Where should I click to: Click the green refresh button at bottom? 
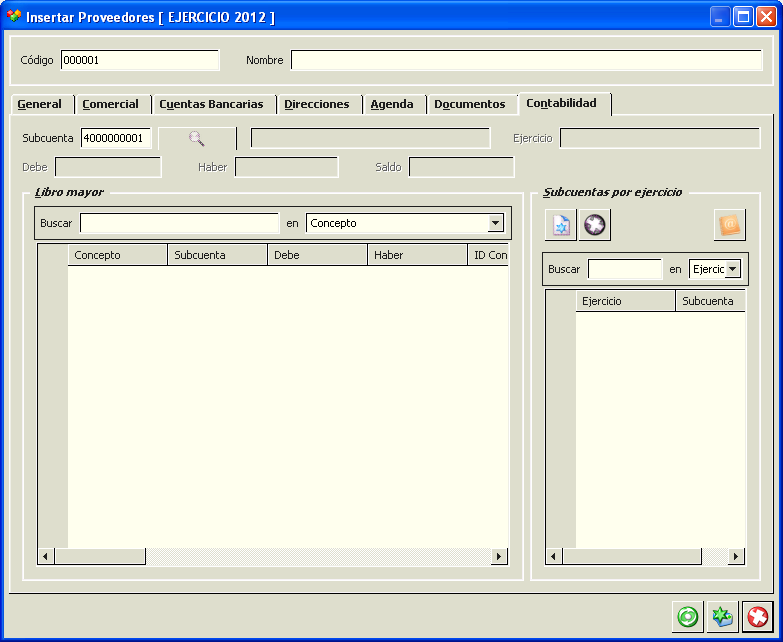[x=688, y=617]
